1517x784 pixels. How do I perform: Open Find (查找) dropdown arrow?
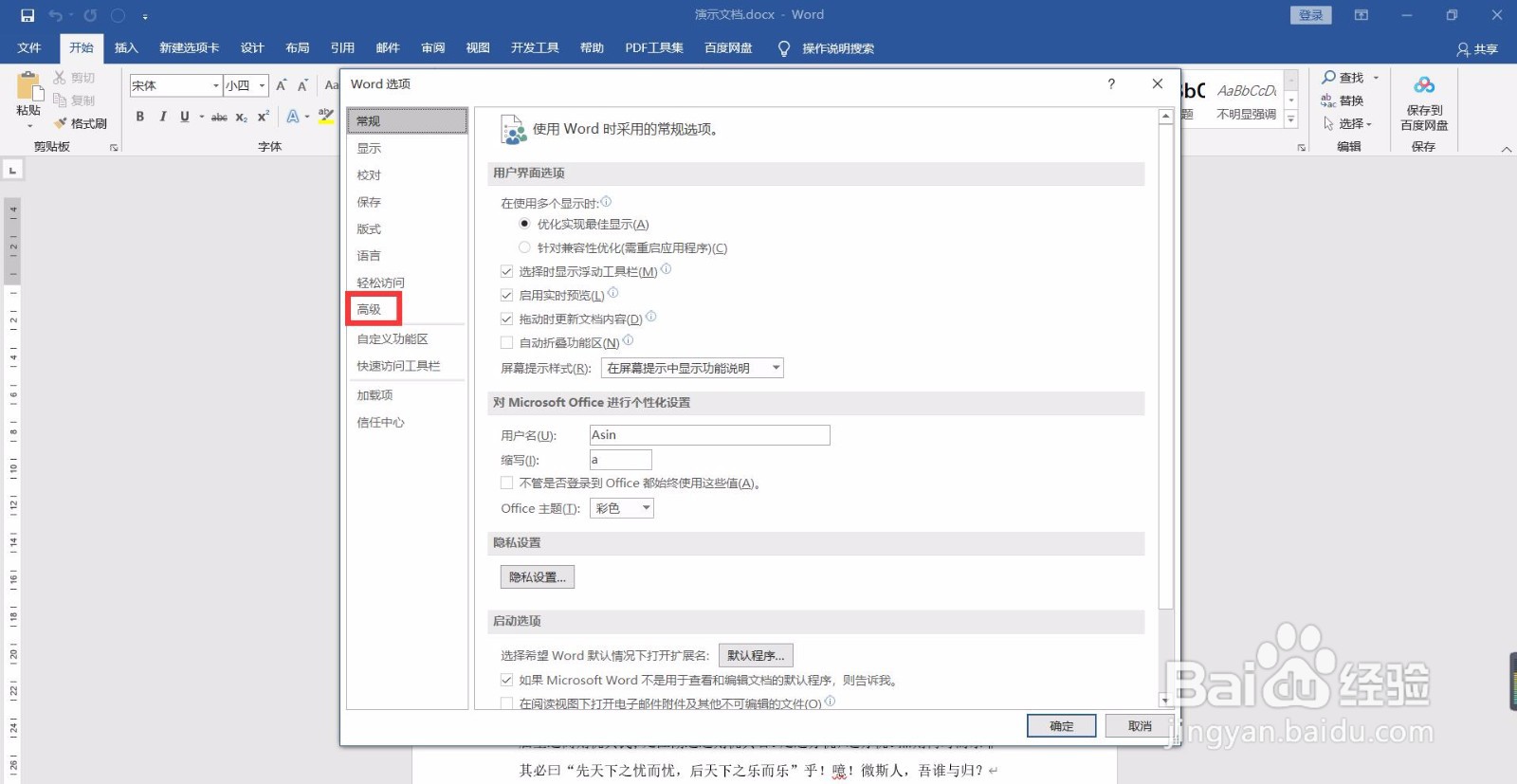pos(1377,78)
